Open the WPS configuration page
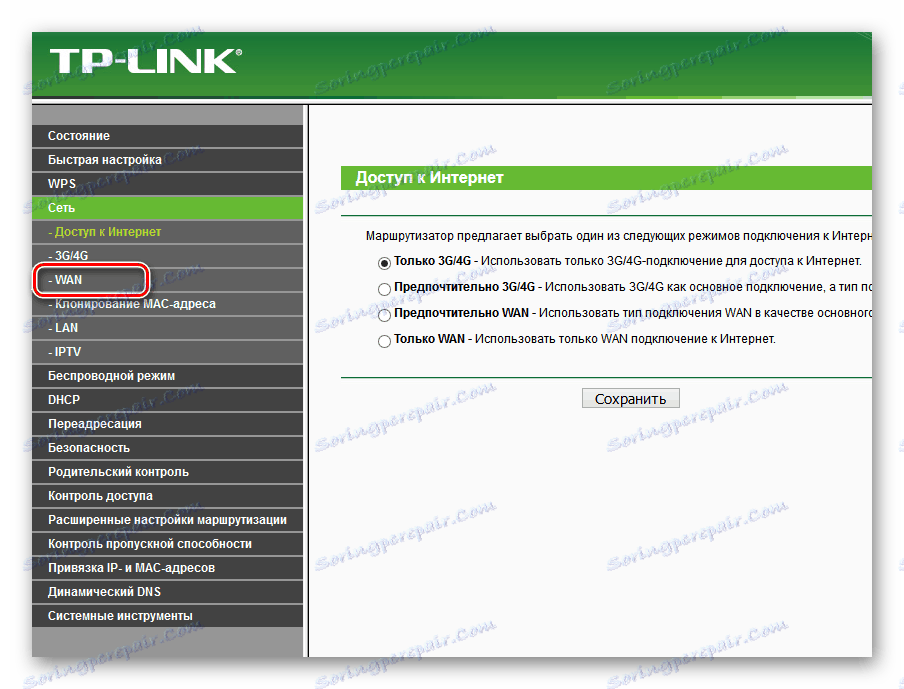The width and height of the screenshot is (904, 689). (60, 183)
